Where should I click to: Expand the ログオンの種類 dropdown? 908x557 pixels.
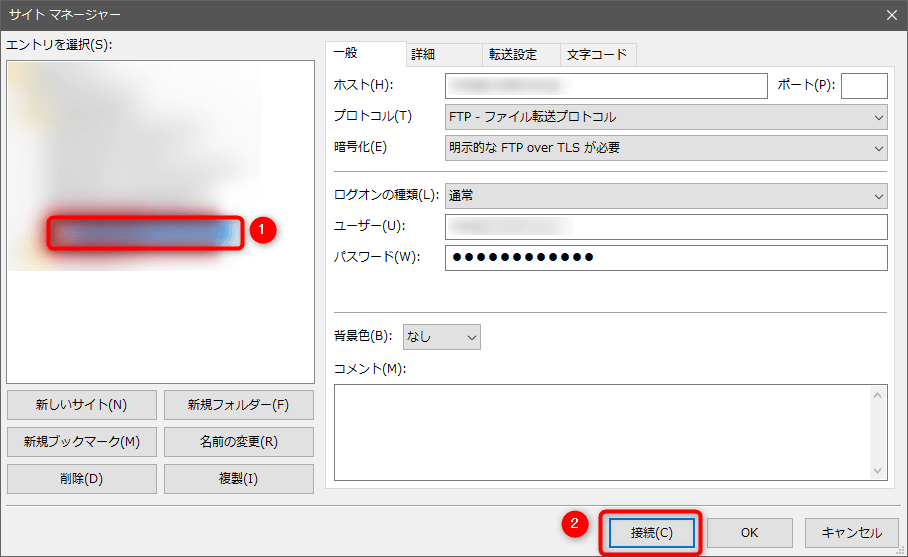tap(666, 196)
